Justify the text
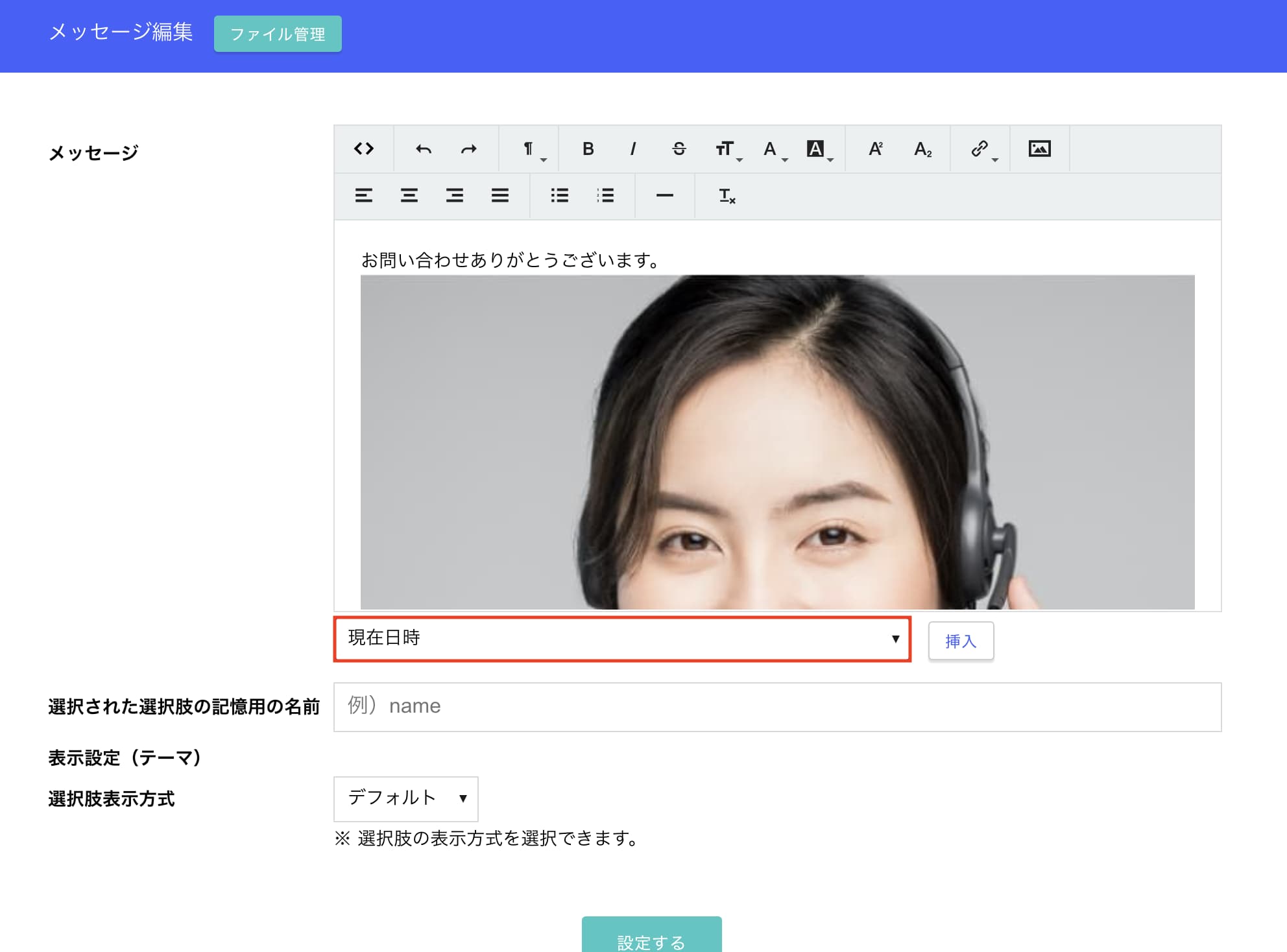 click(500, 195)
